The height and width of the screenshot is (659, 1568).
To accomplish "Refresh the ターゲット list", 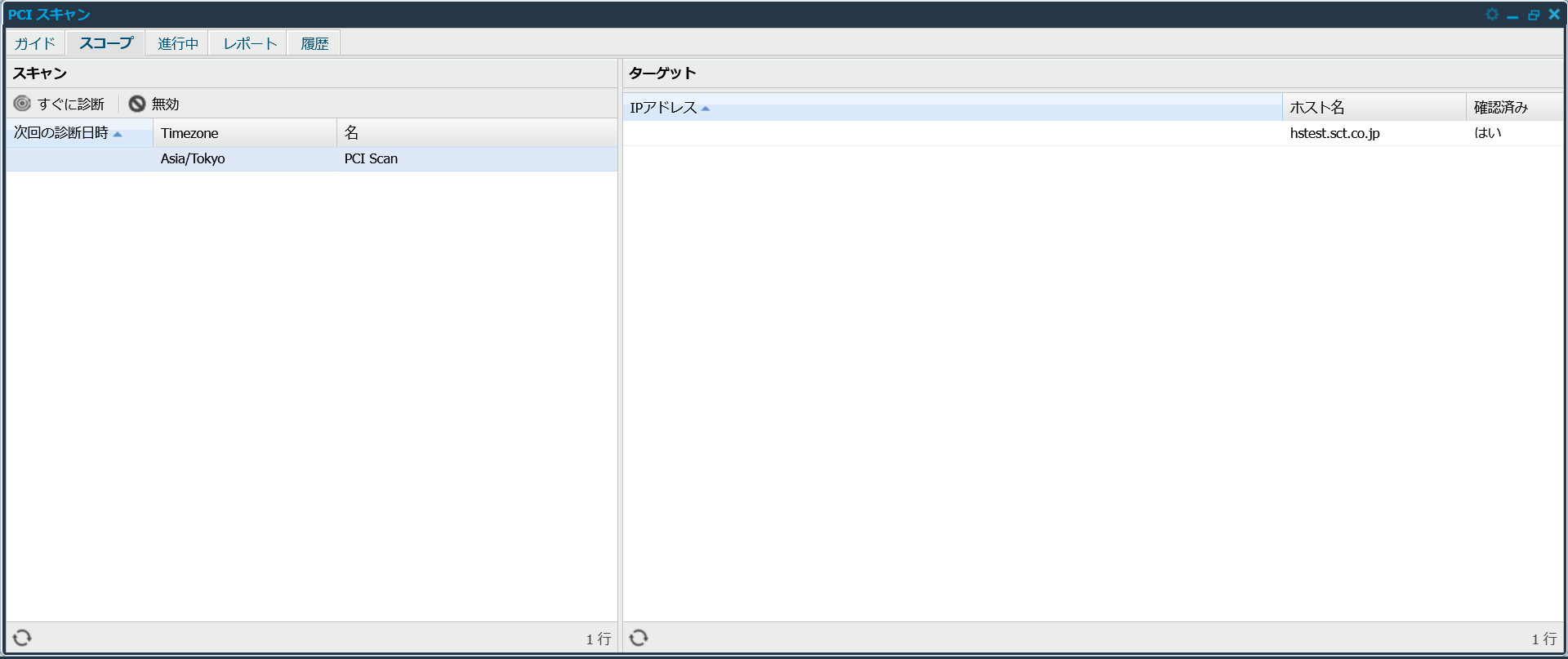I will [x=639, y=638].
